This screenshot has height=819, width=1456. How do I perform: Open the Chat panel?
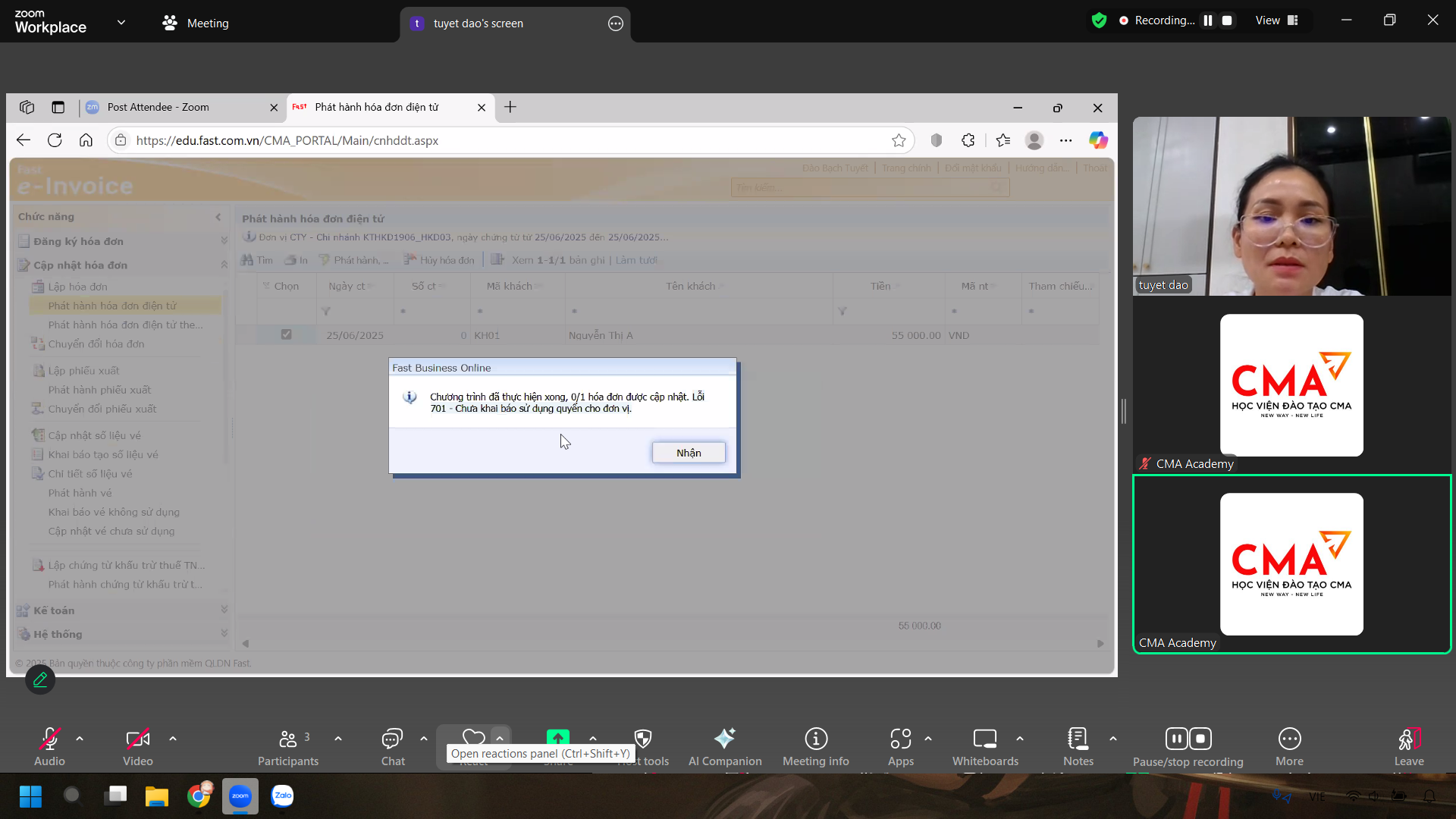pyautogui.click(x=392, y=739)
